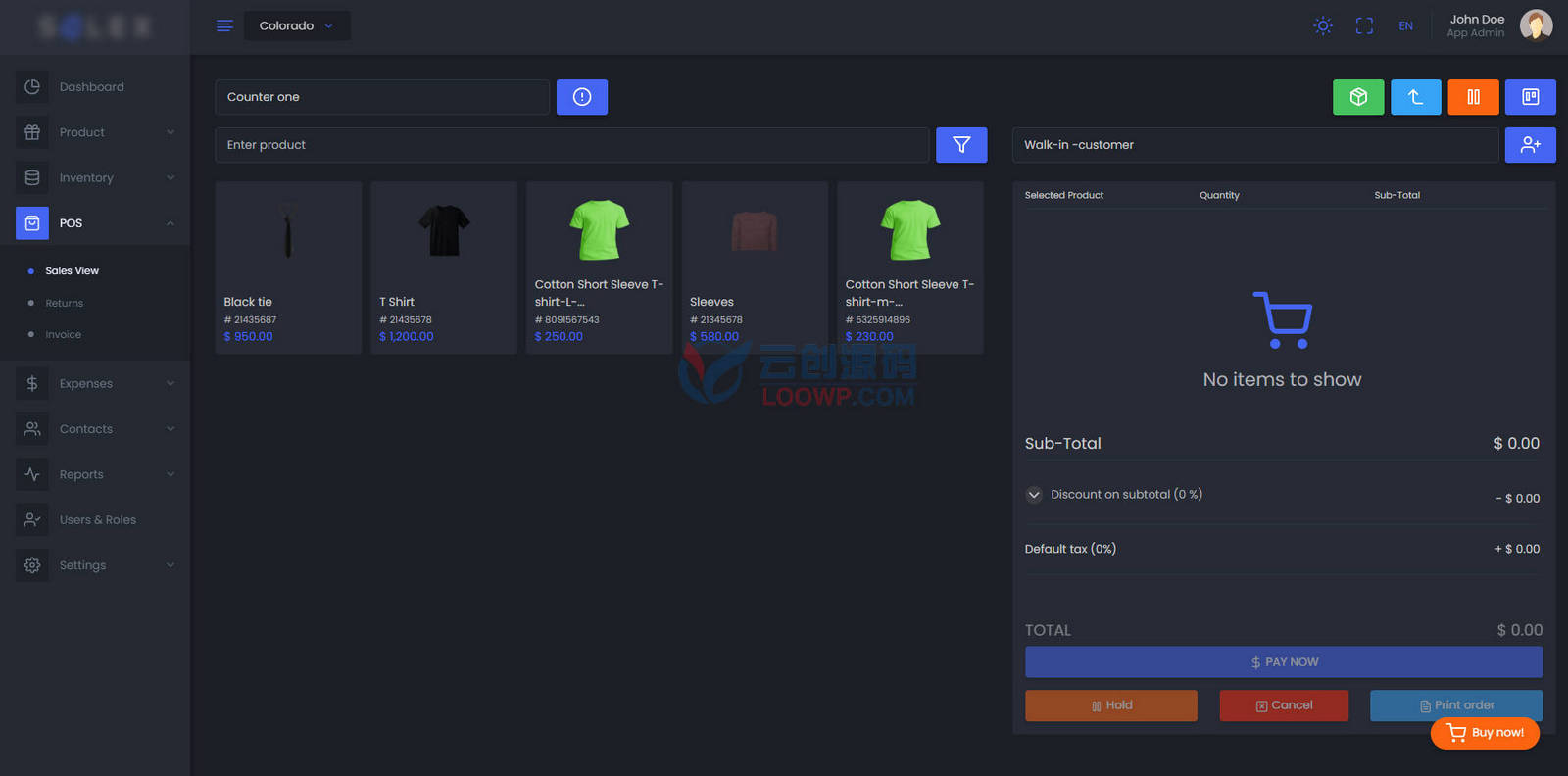Click the Contacts people icon
1568x776 pixels.
[32, 429]
